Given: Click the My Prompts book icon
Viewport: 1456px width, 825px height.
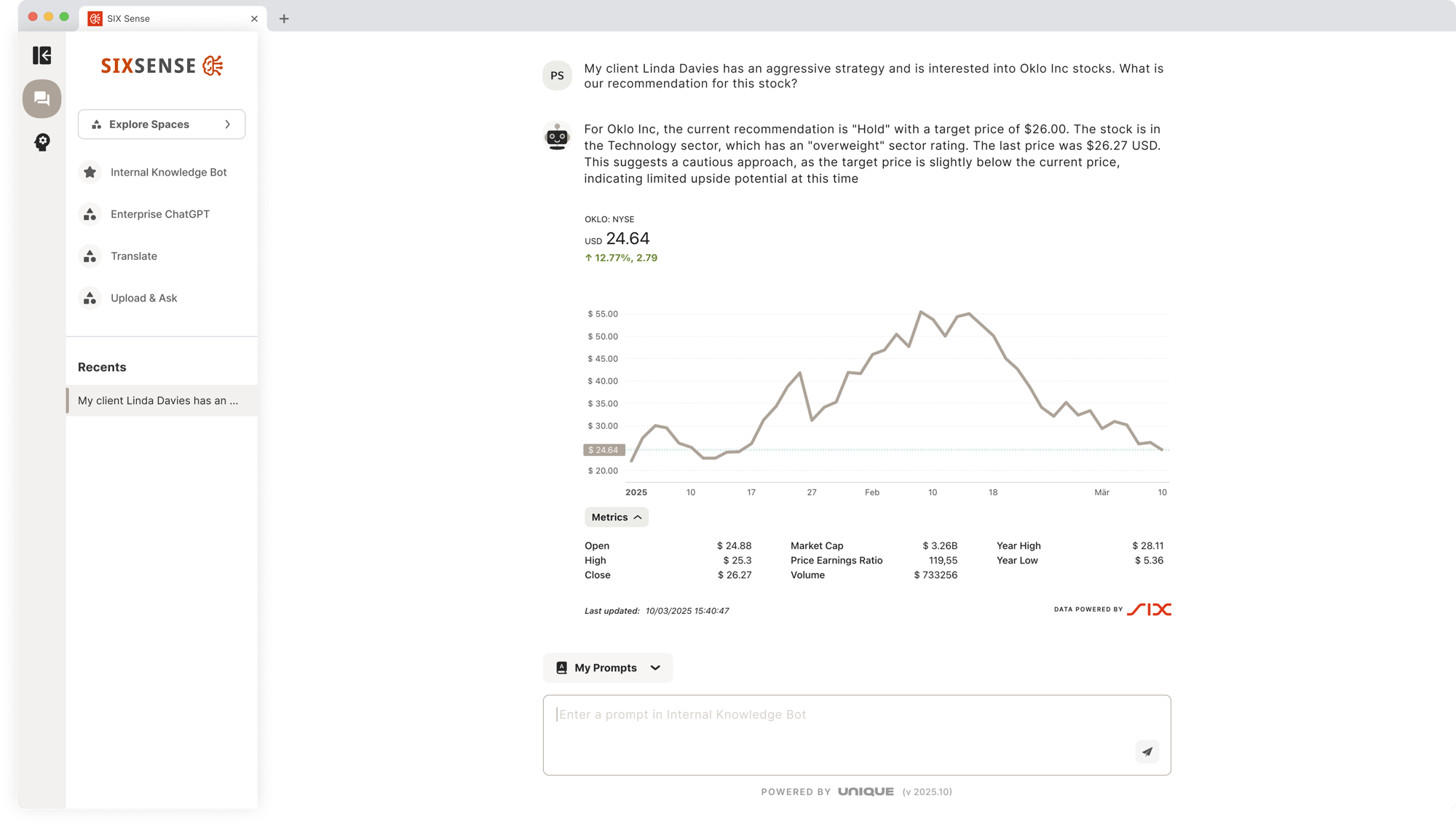Looking at the screenshot, I should pyautogui.click(x=561, y=668).
